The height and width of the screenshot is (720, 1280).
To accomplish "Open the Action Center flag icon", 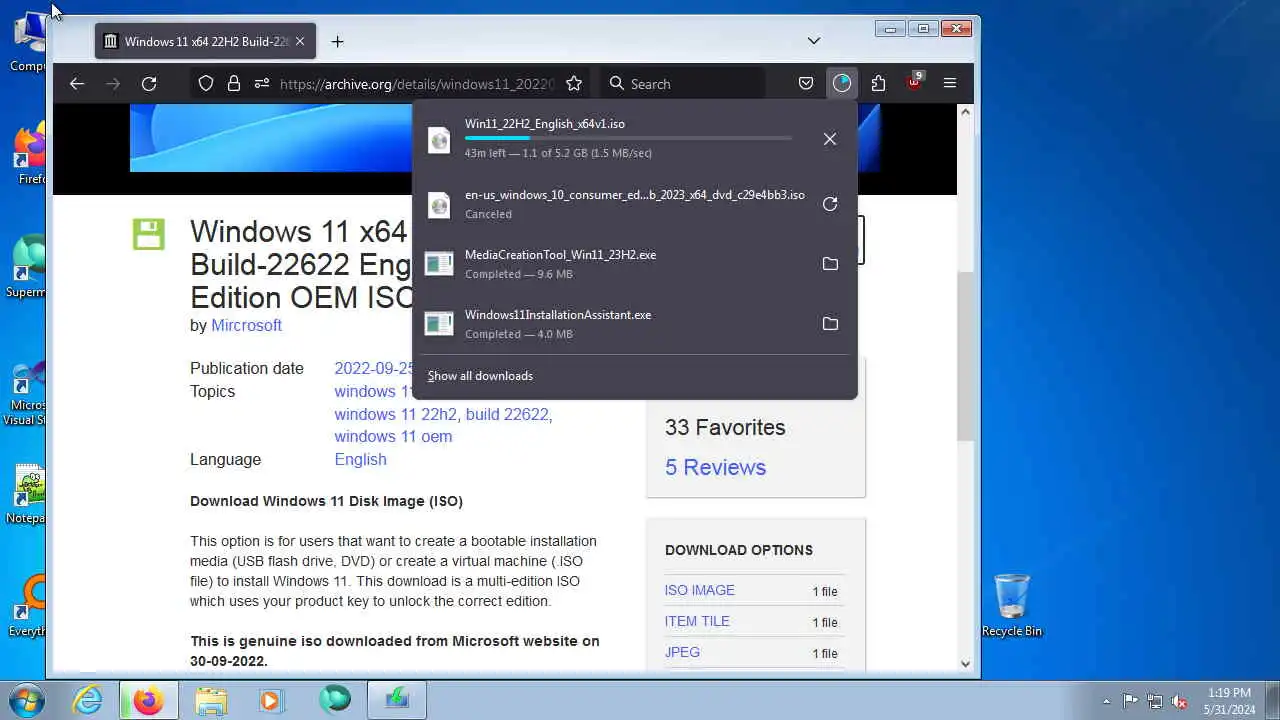I will [1130, 701].
